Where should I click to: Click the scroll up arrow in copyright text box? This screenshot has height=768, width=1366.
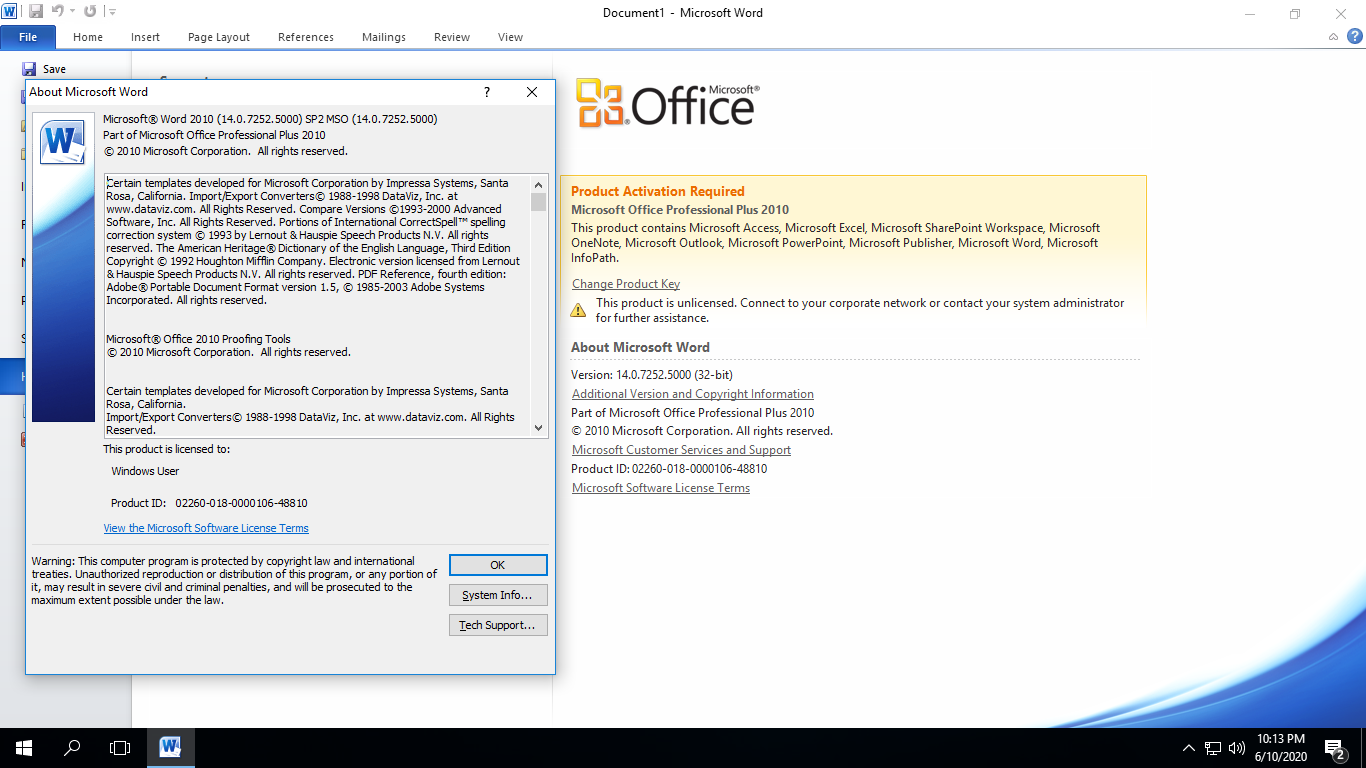click(x=539, y=184)
